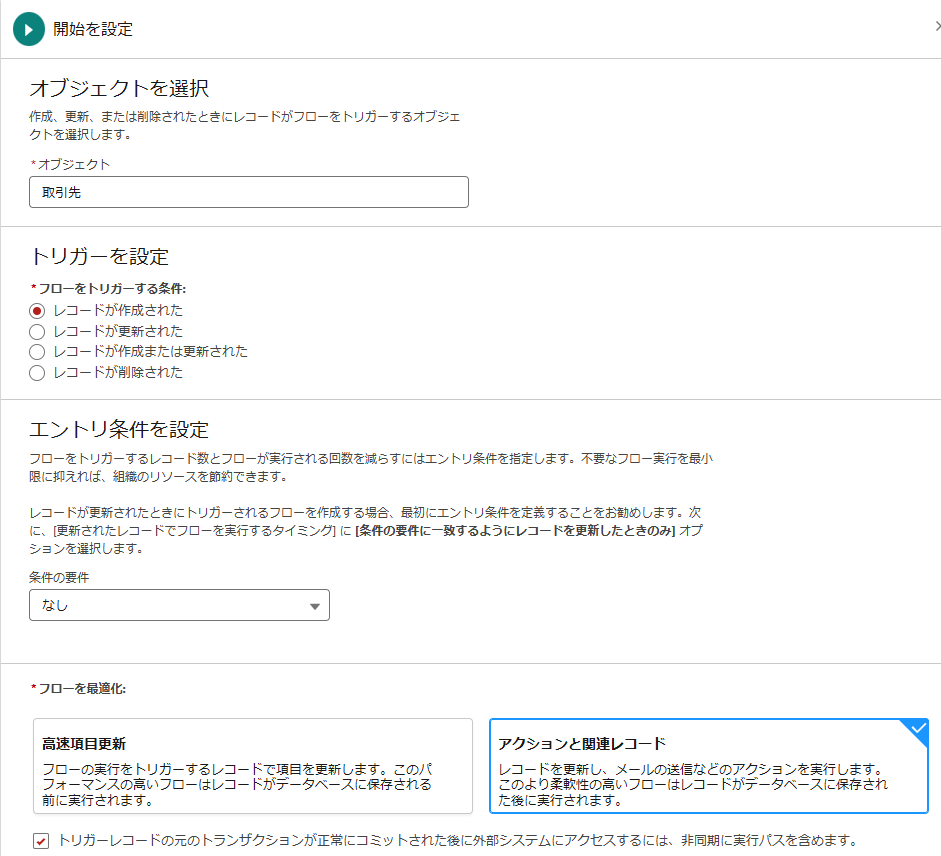Viewport: 941px width, 856px height.
Task: Click the オブジェクト input field with 取引先
Action: (248, 192)
